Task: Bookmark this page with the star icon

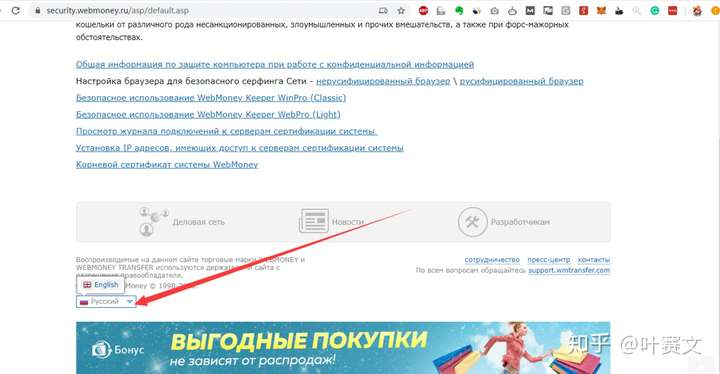Action: 401,10
